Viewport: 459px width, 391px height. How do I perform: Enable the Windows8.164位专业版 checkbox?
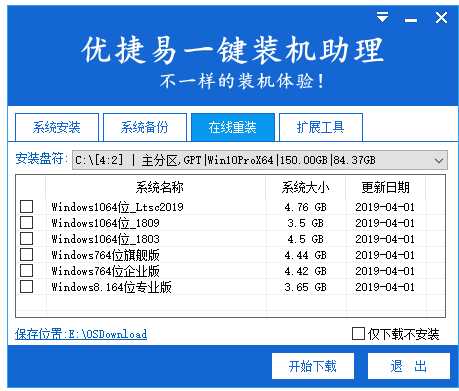coord(27,286)
